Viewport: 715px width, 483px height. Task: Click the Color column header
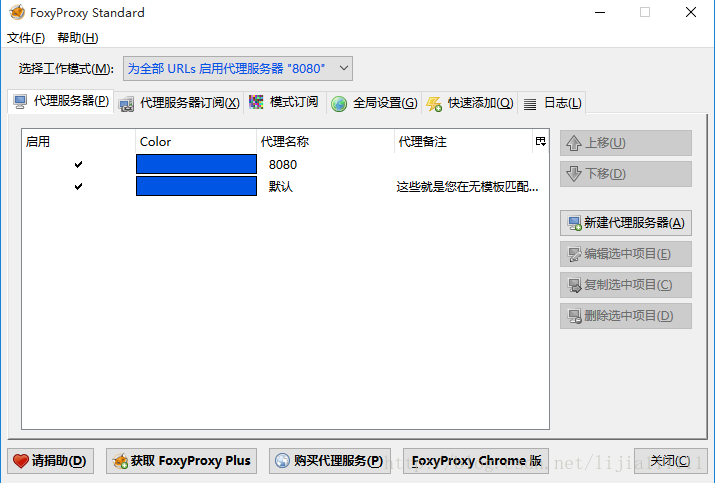click(196, 141)
